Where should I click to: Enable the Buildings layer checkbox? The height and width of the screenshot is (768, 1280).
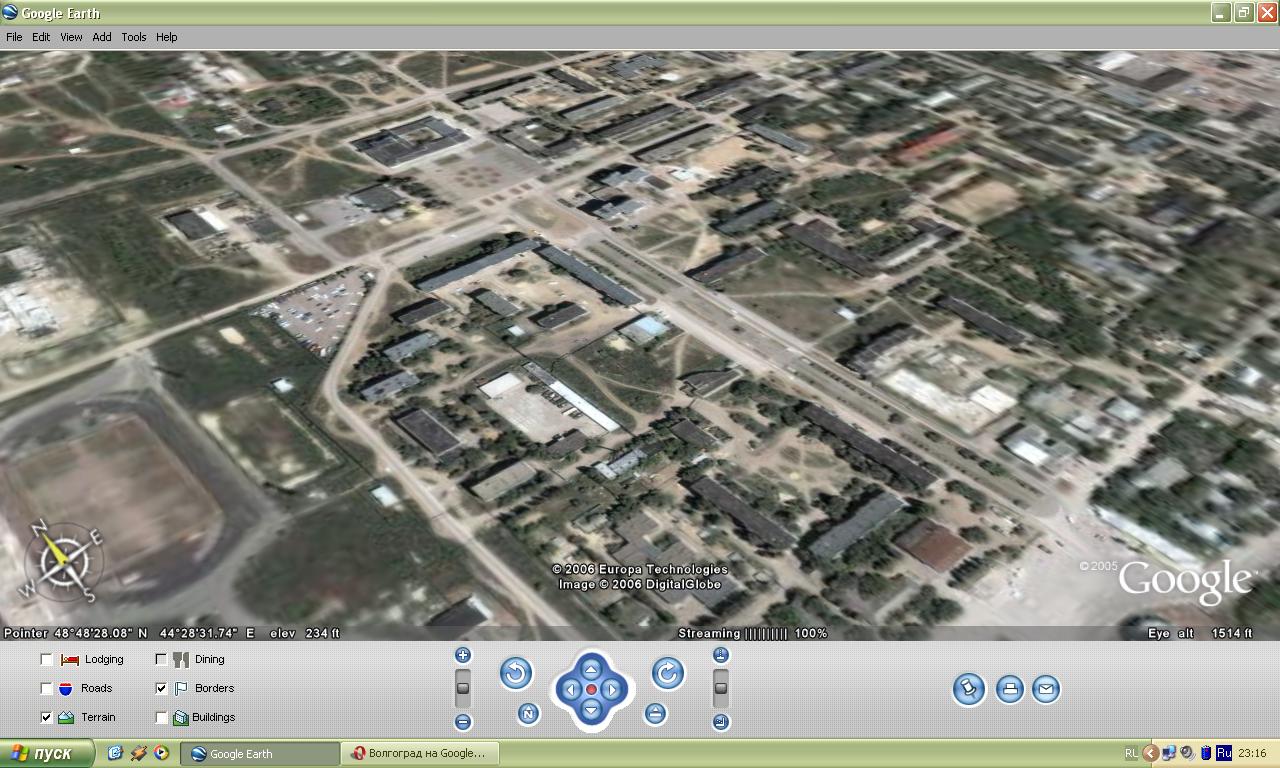pos(161,717)
